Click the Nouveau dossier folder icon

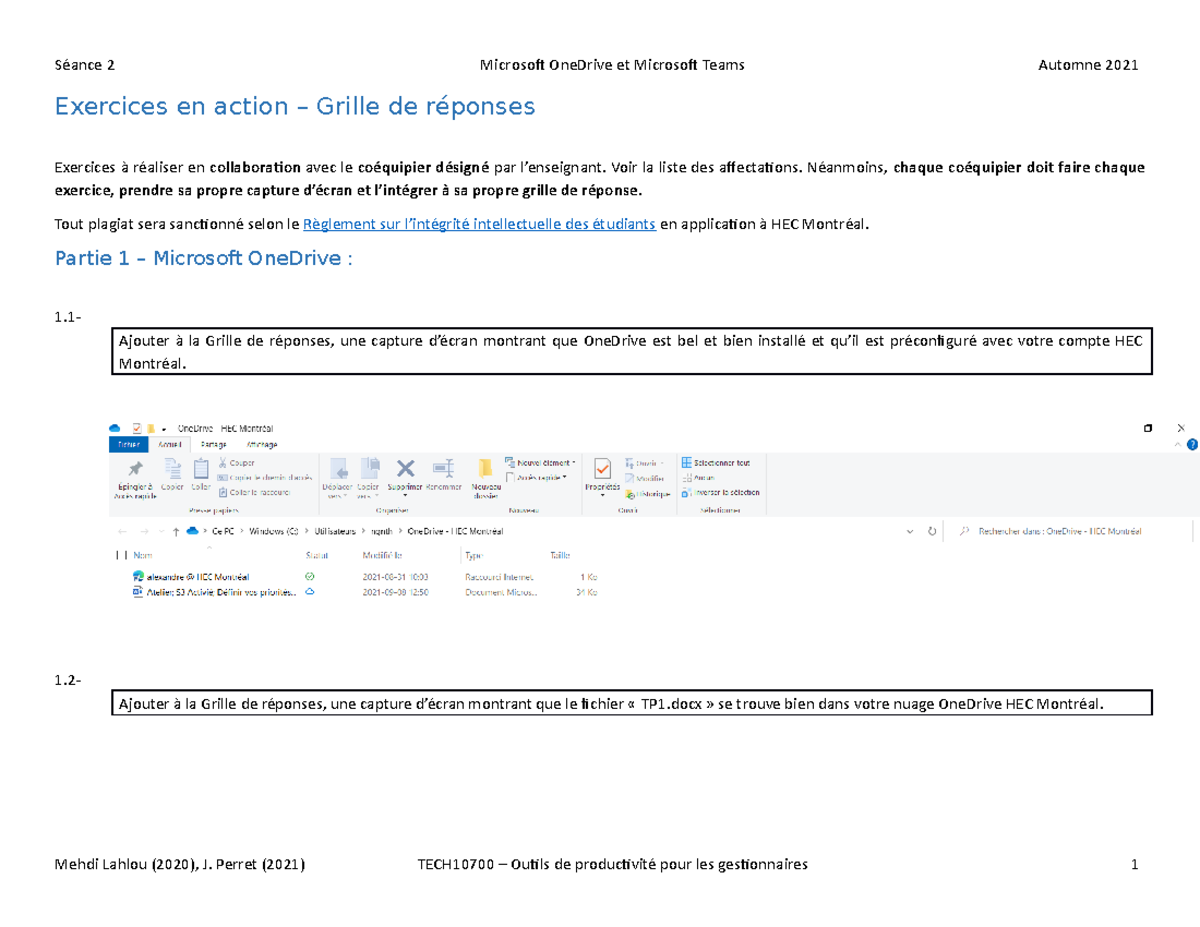[485, 470]
